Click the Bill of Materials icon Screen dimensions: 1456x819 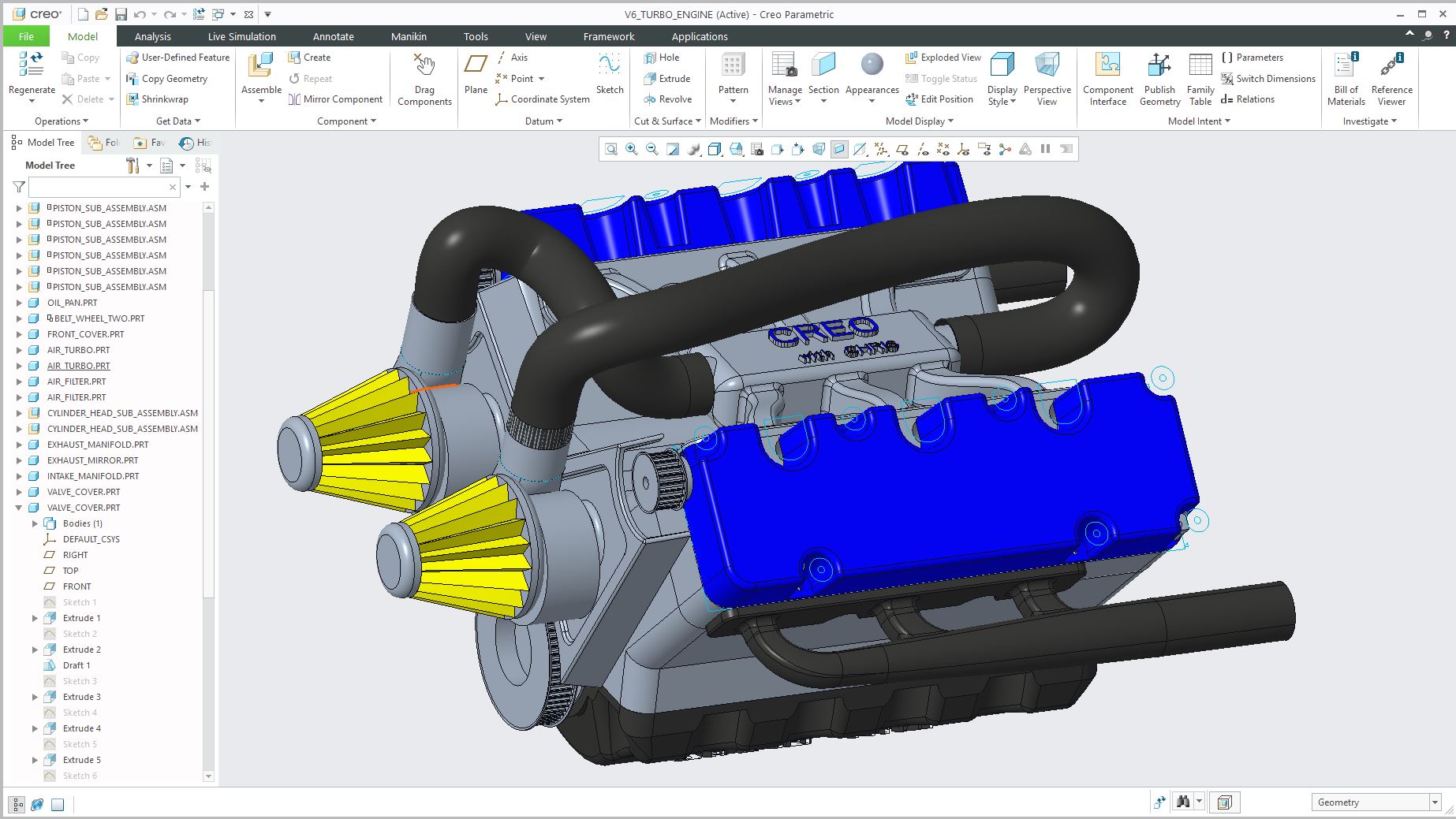[1346, 66]
